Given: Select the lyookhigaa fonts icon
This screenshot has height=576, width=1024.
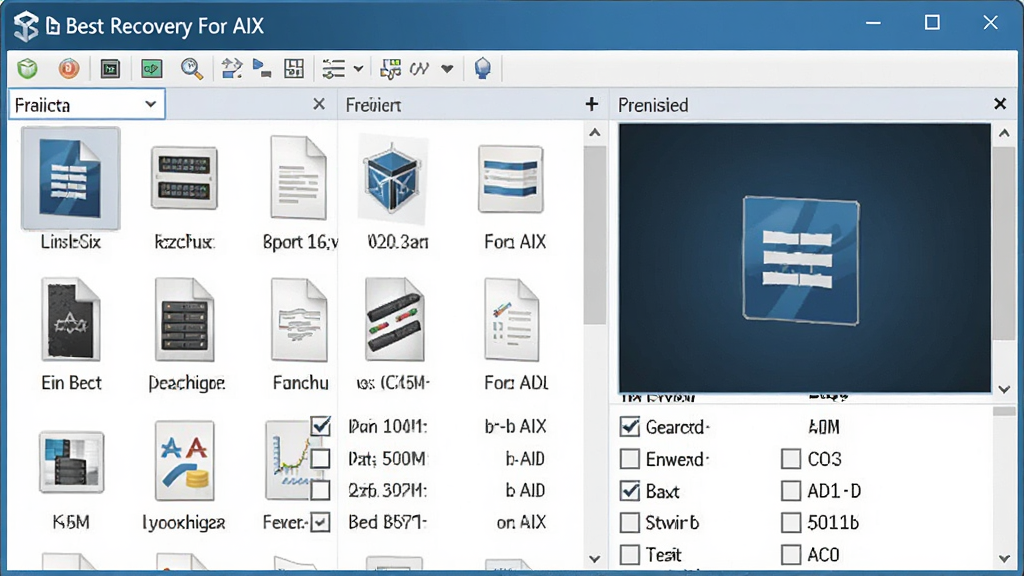Looking at the screenshot, I should [x=184, y=460].
